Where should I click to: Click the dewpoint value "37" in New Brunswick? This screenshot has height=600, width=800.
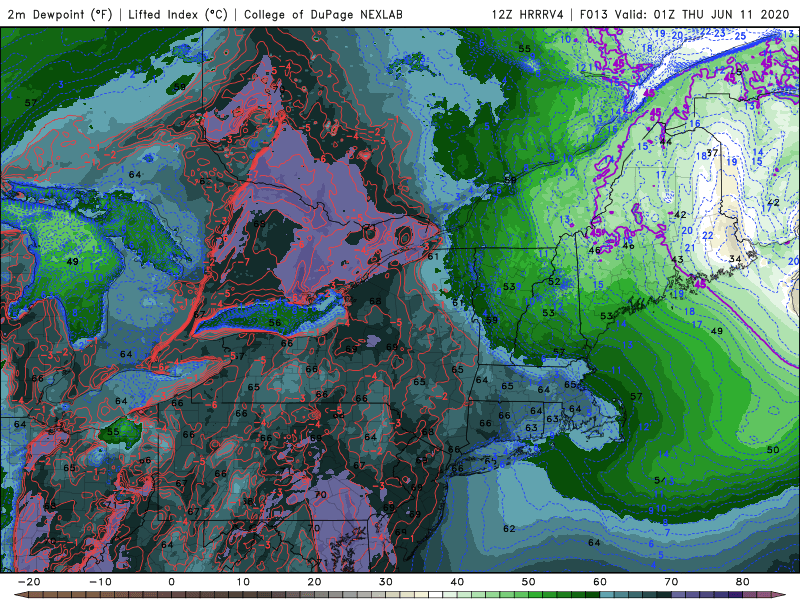click(713, 153)
